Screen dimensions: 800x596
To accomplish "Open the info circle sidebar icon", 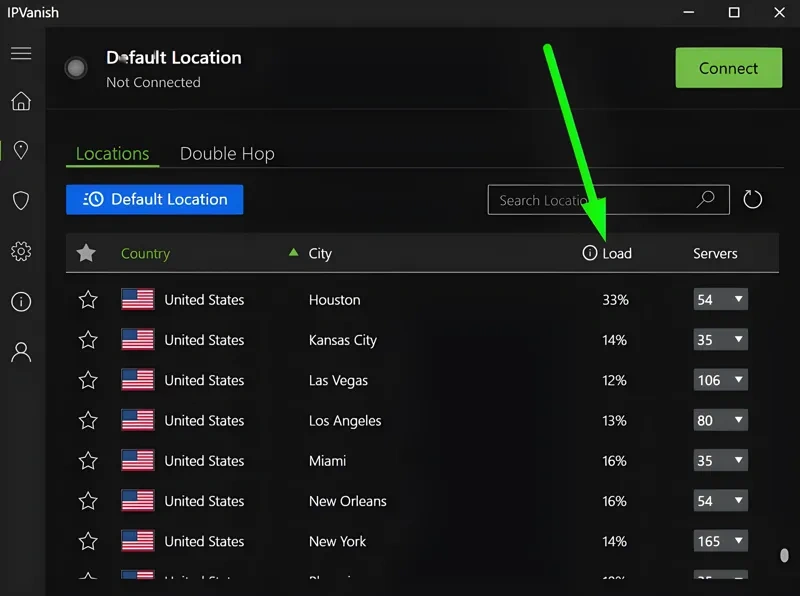I will [21, 302].
